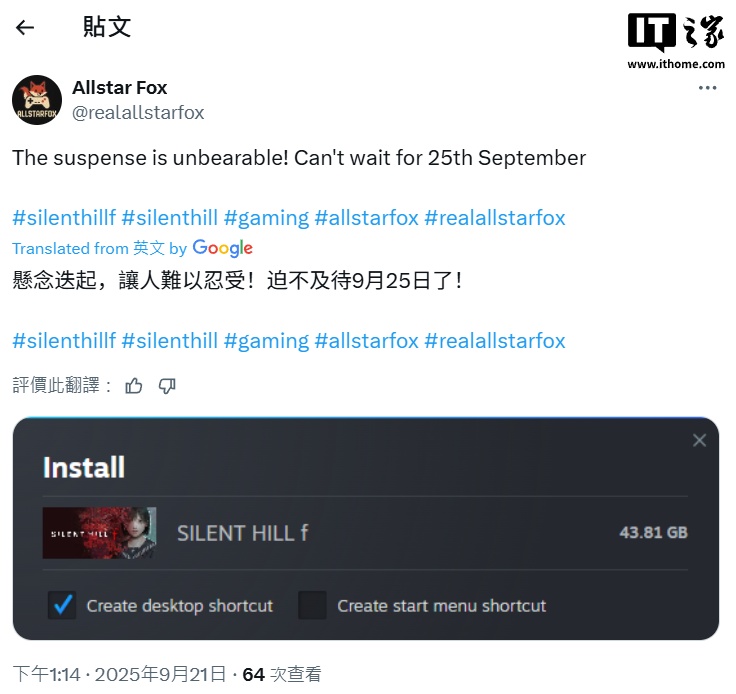Rate translation with thumbs down
The height and width of the screenshot is (694, 736).
[x=167, y=386]
